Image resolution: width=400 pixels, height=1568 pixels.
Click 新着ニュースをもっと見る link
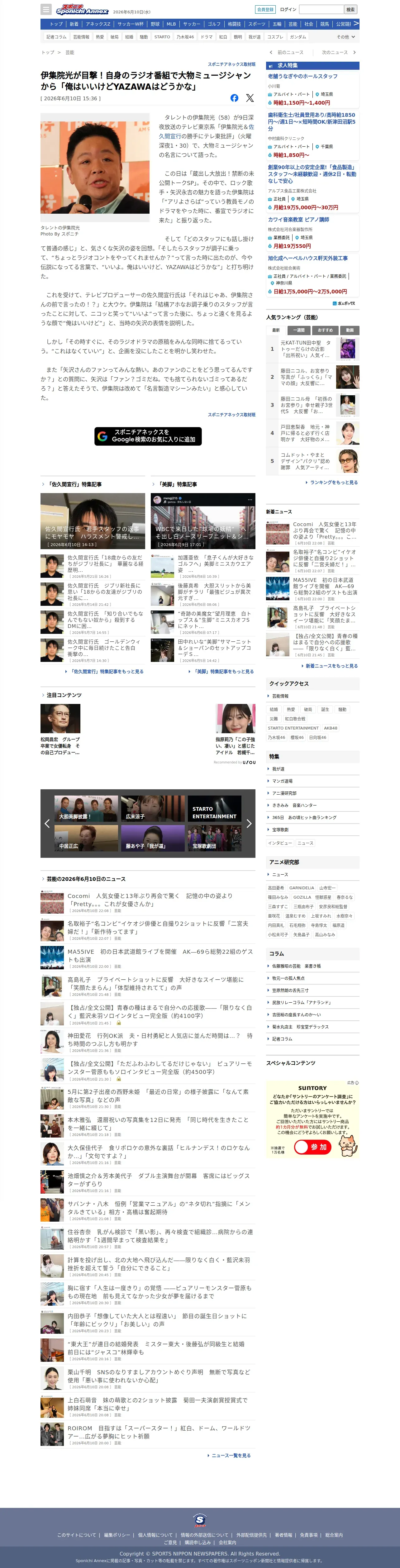point(329,666)
